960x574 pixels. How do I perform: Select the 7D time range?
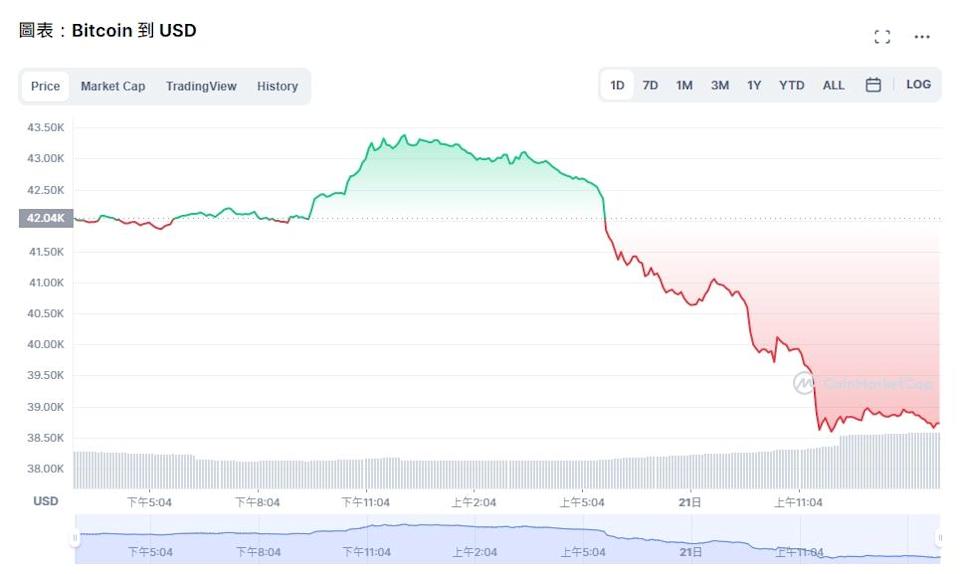tap(650, 85)
